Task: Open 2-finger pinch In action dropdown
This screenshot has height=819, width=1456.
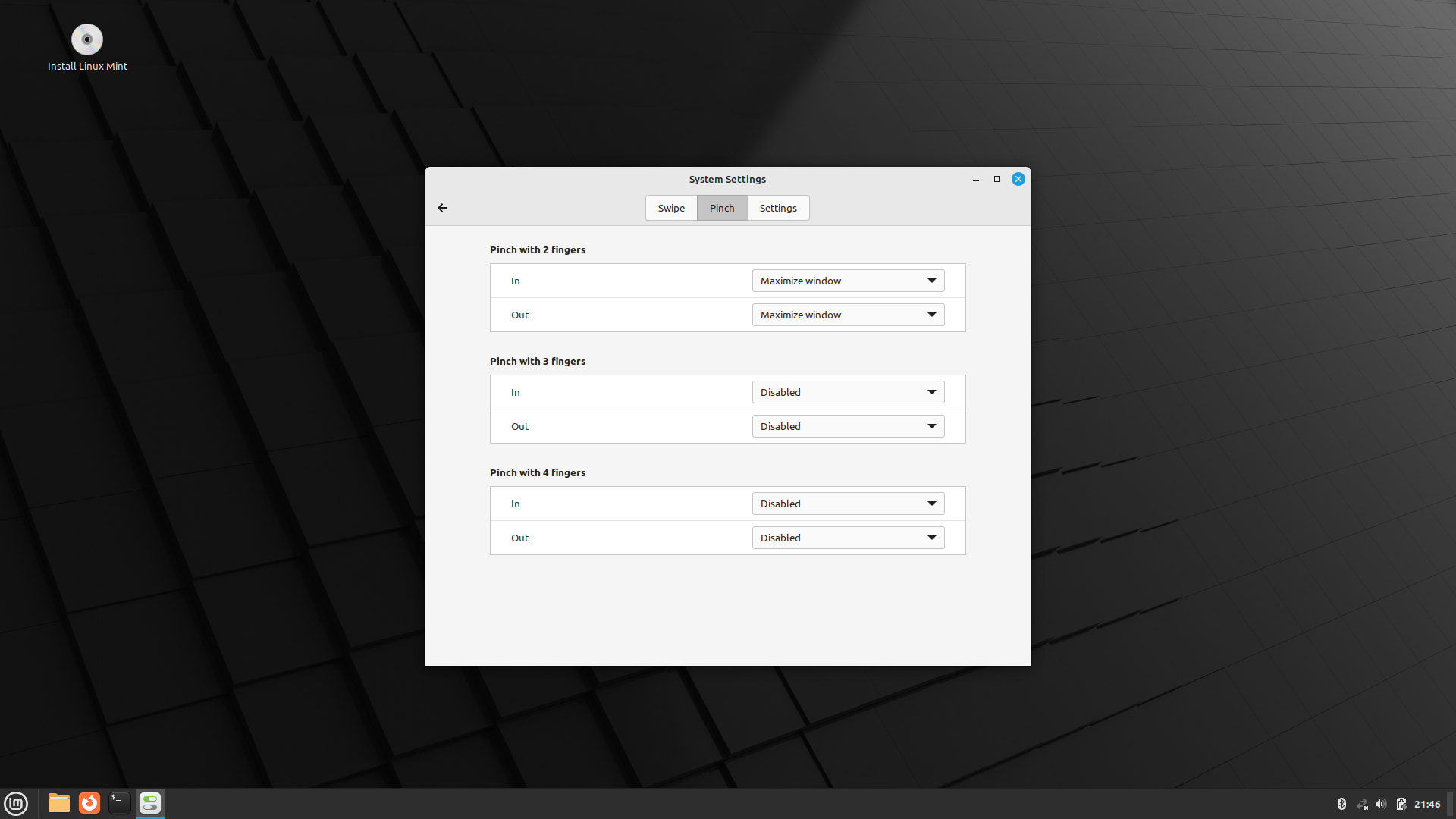Action: pyautogui.click(x=848, y=281)
